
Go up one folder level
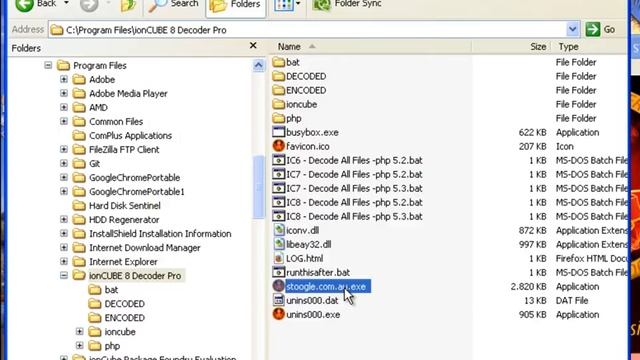coord(128,6)
